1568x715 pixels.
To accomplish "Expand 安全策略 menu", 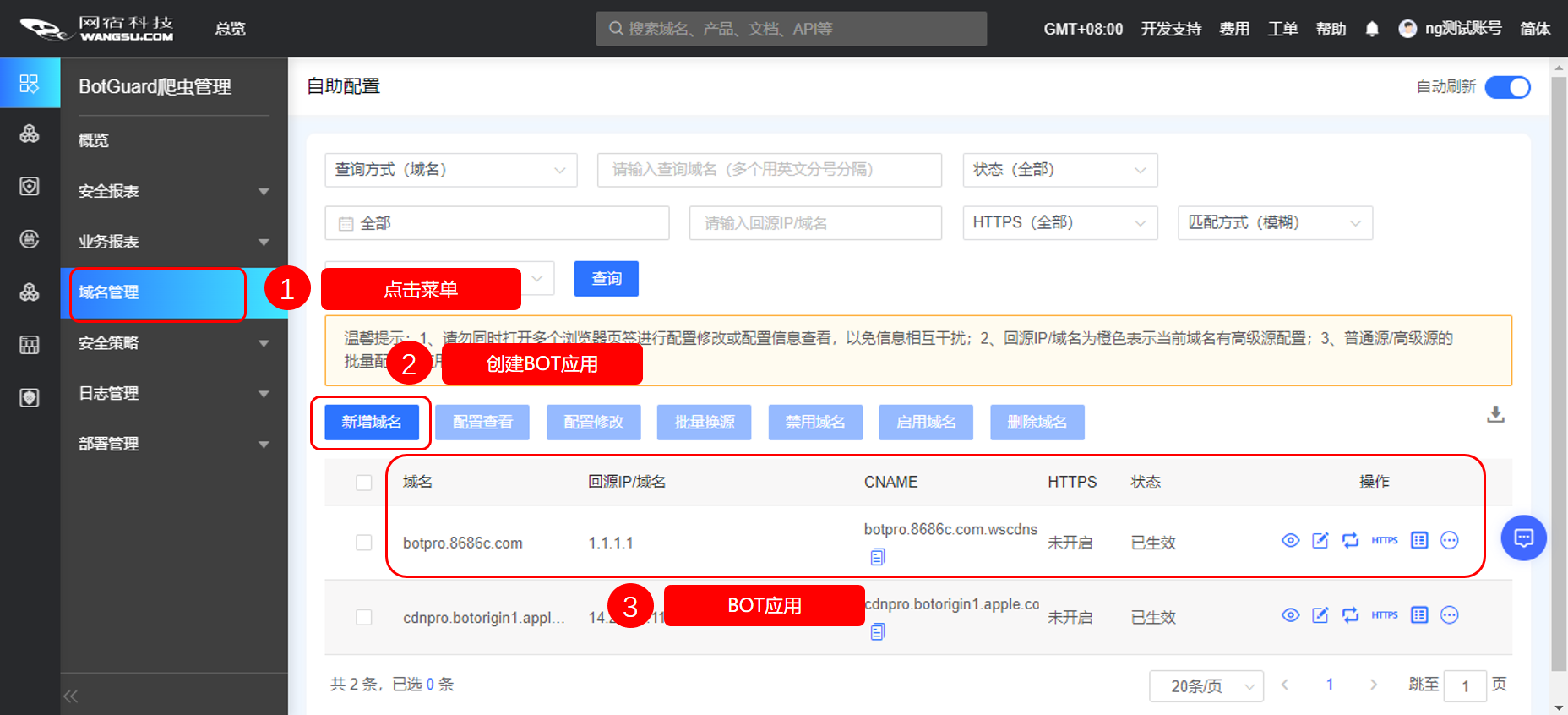I will 173,343.
